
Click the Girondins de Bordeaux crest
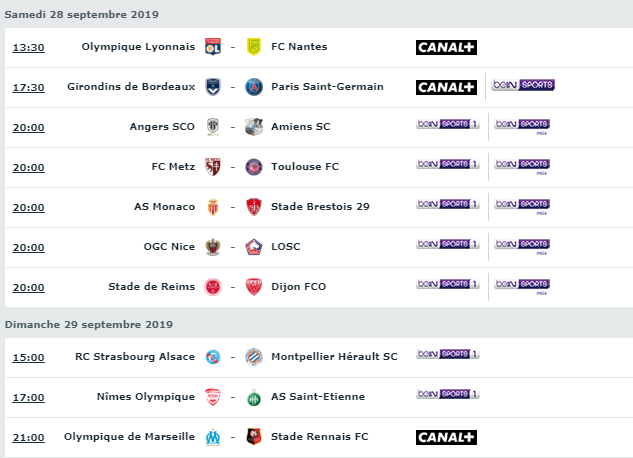tap(213, 87)
